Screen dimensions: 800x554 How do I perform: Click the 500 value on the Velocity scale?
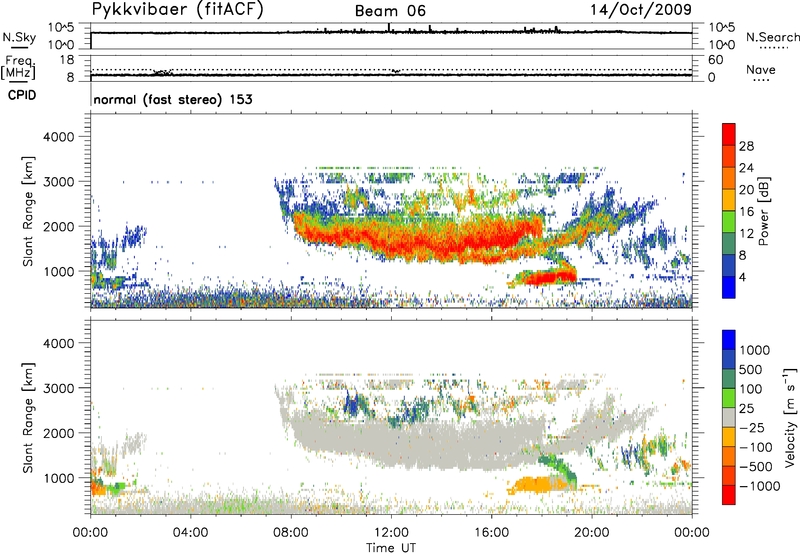tap(750, 370)
